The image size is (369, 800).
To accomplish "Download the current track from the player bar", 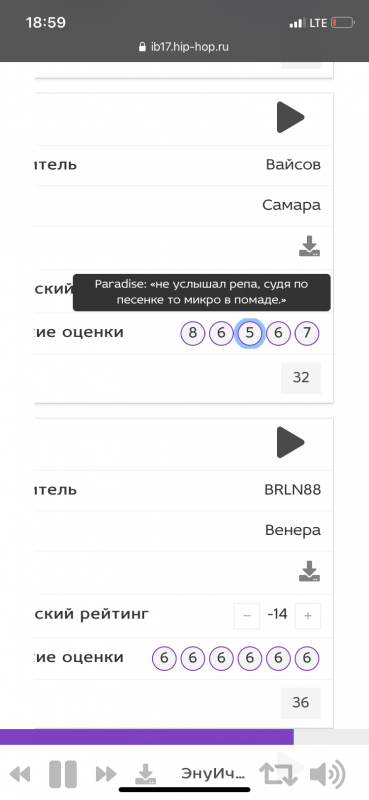I will (145, 774).
